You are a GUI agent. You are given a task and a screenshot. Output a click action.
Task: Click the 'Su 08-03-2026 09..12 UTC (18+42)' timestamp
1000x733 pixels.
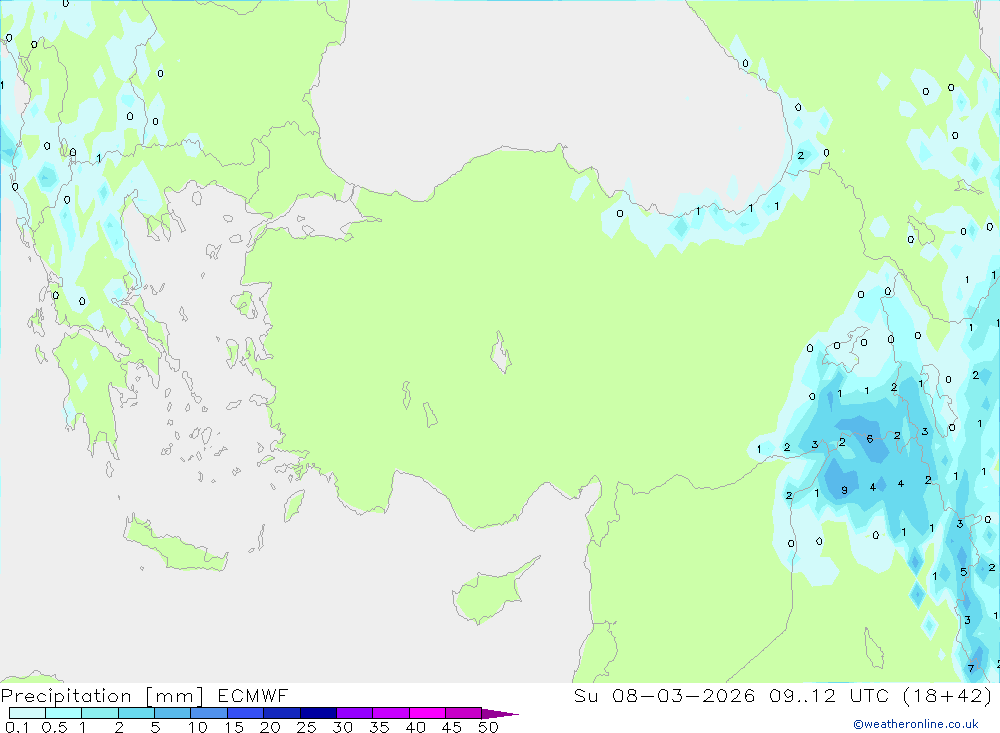coord(783,695)
